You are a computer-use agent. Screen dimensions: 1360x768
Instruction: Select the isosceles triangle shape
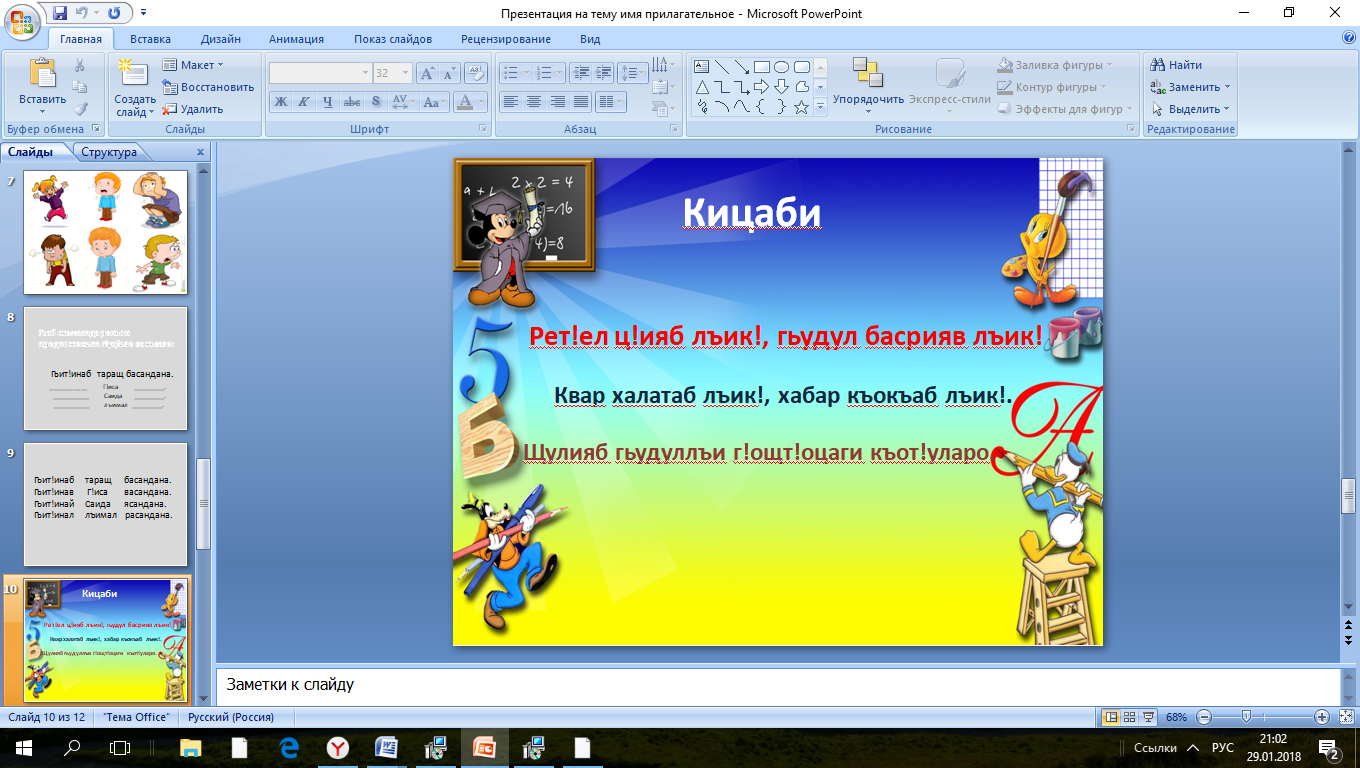coord(702,86)
